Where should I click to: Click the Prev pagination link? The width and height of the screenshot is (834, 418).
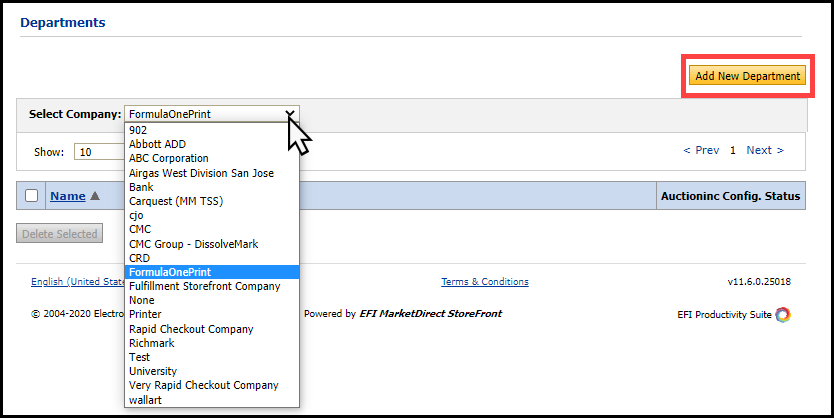tap(701, 150)
